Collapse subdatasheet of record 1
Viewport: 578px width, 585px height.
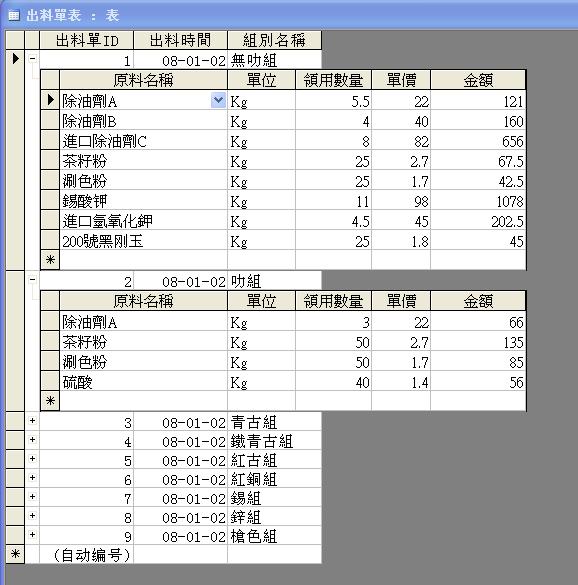tap(32, 59)
